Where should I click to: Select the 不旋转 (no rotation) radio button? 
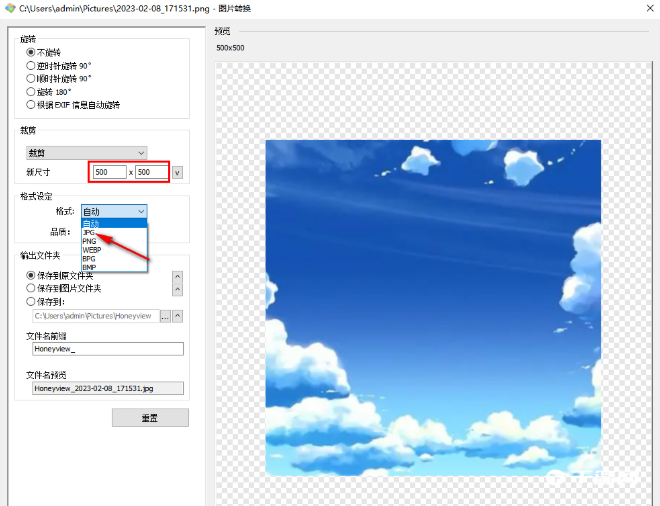point(31,52)
